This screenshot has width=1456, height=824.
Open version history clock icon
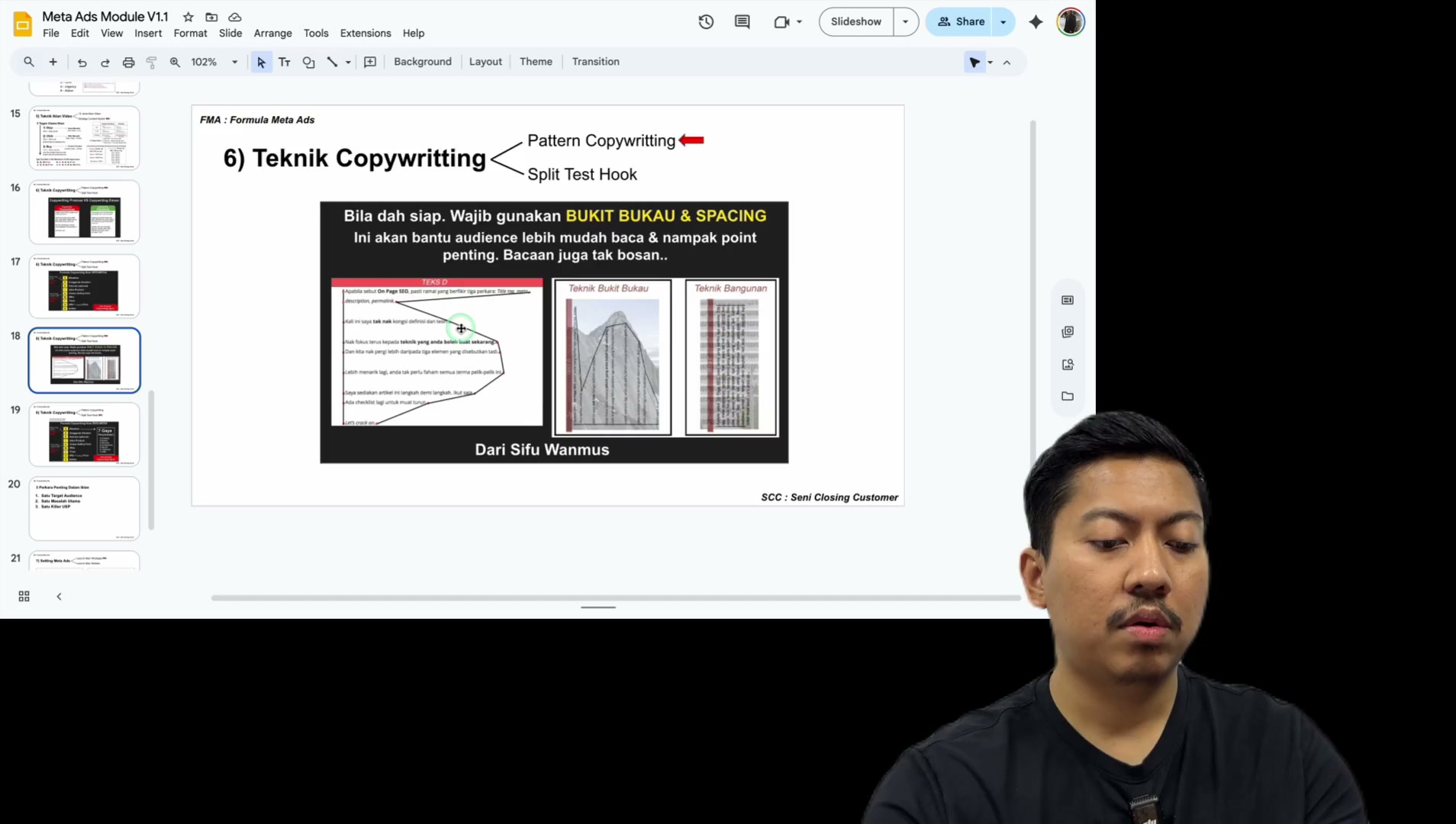click(706, 22)
